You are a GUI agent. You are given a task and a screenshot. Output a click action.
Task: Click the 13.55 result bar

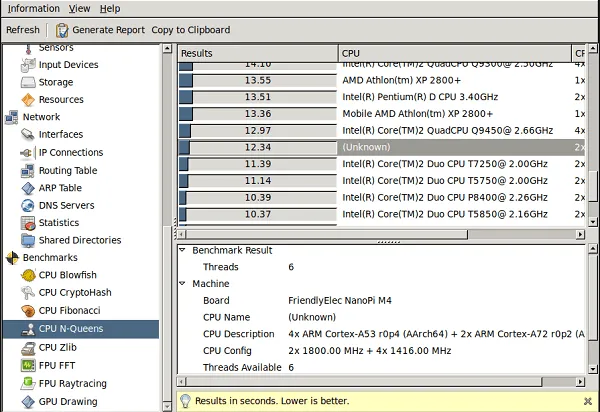pyautogui.click(x=258, y=81)
